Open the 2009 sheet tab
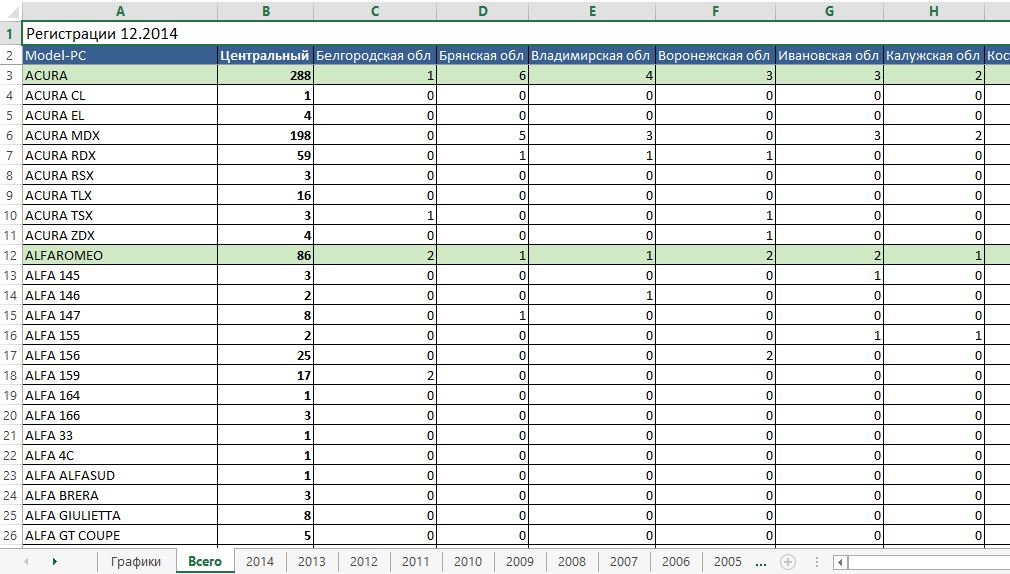 coord(520,561)
